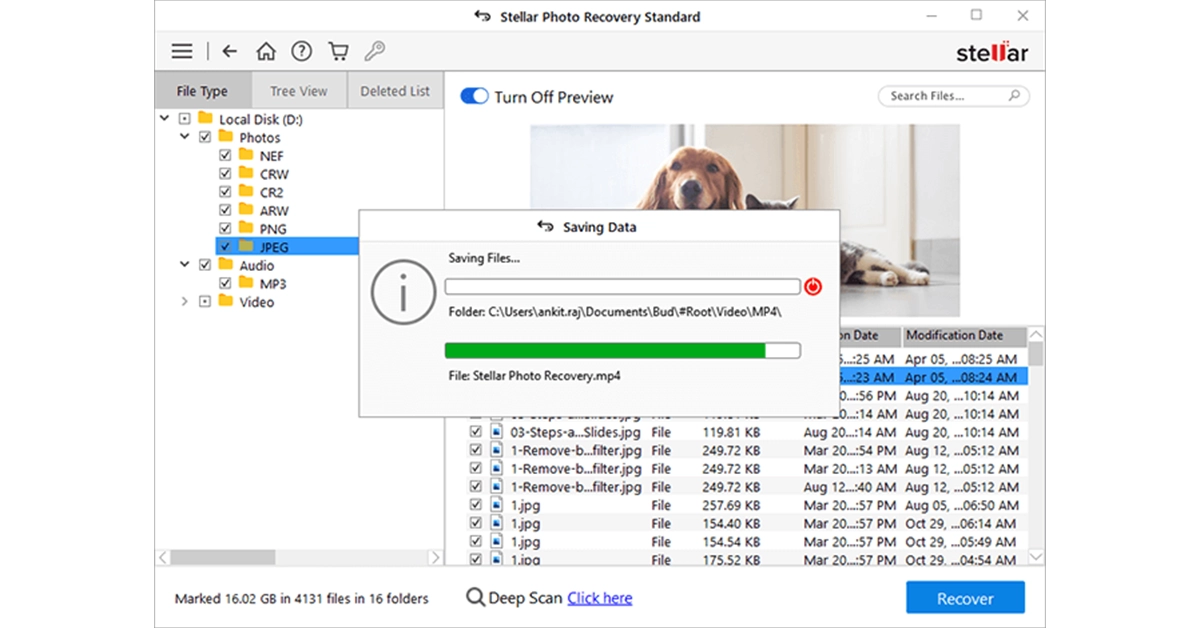Click the 'Marked 16.02 GB in 4131 files' status text
1200x628 pixels.
click(x=301, y=598)
